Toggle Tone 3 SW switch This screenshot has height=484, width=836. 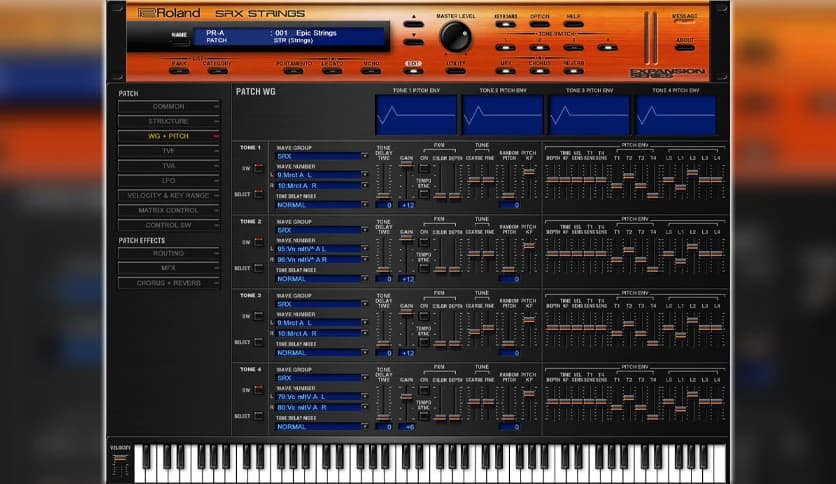pos(259,316)
